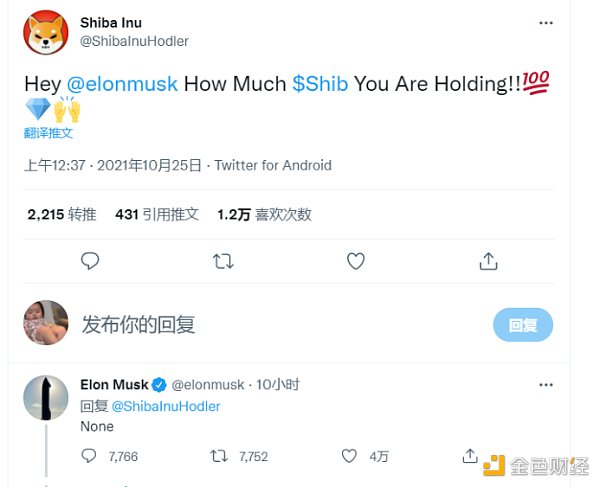The width and height of the screenshot is (600, 487).
Task: Share Elon Musk's reply
Action: click(x=470, y=456)
